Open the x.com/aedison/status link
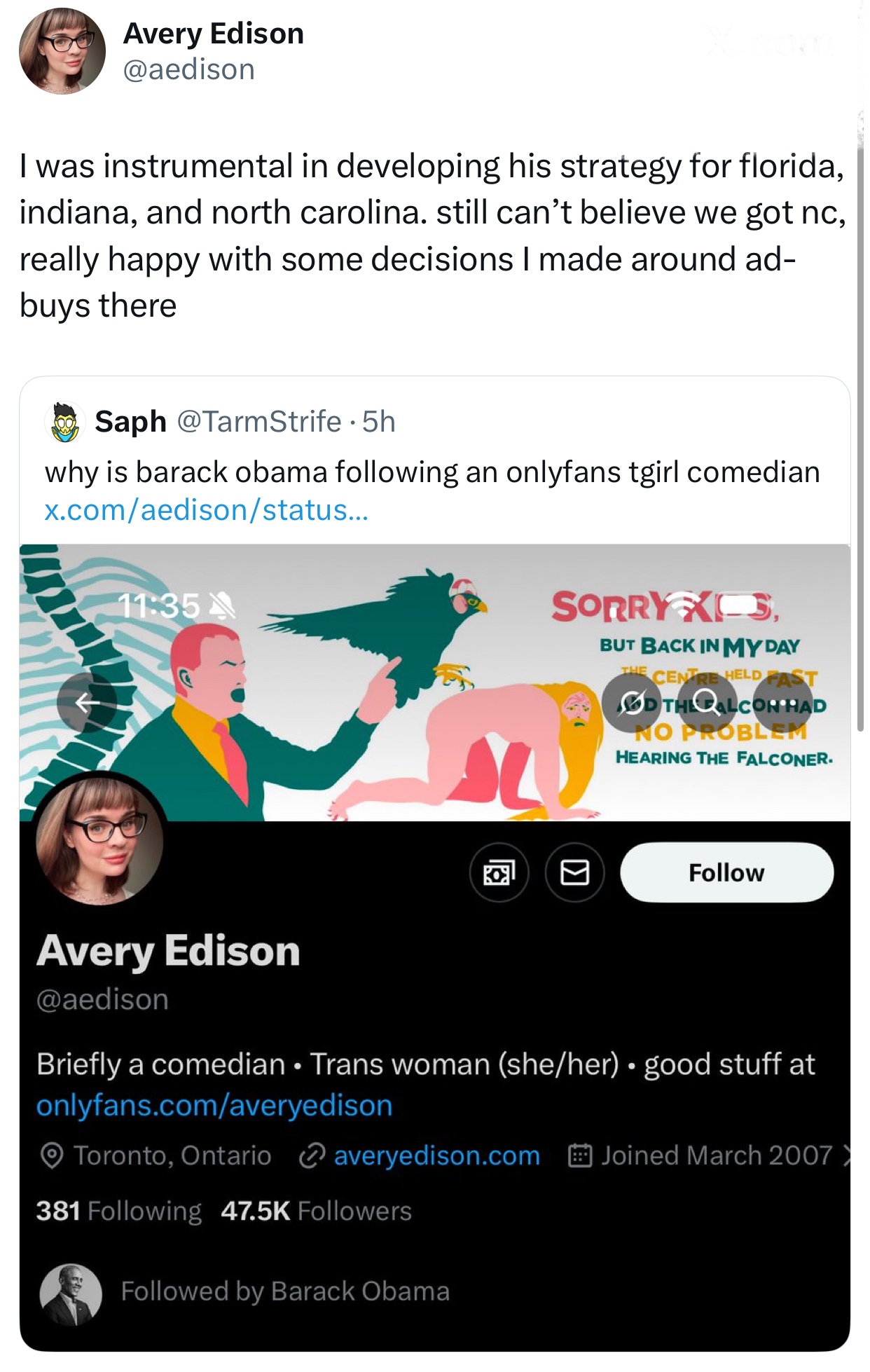Viewport: 870px width, 1372px height. [205, 510]
